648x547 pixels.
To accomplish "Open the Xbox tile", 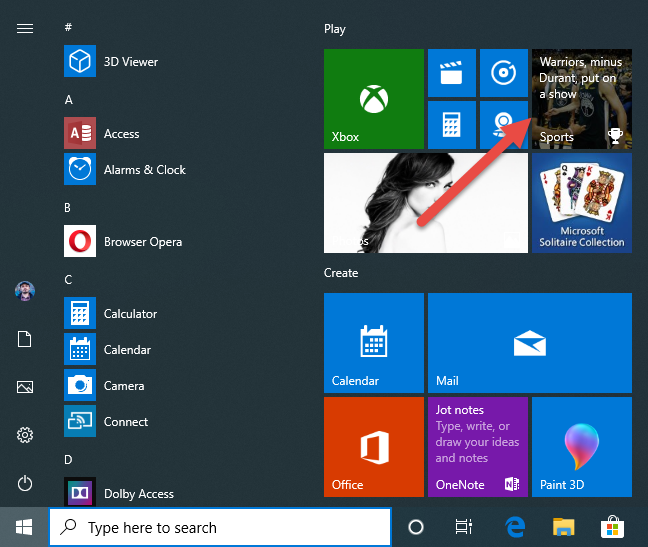I will coord(374,99).
